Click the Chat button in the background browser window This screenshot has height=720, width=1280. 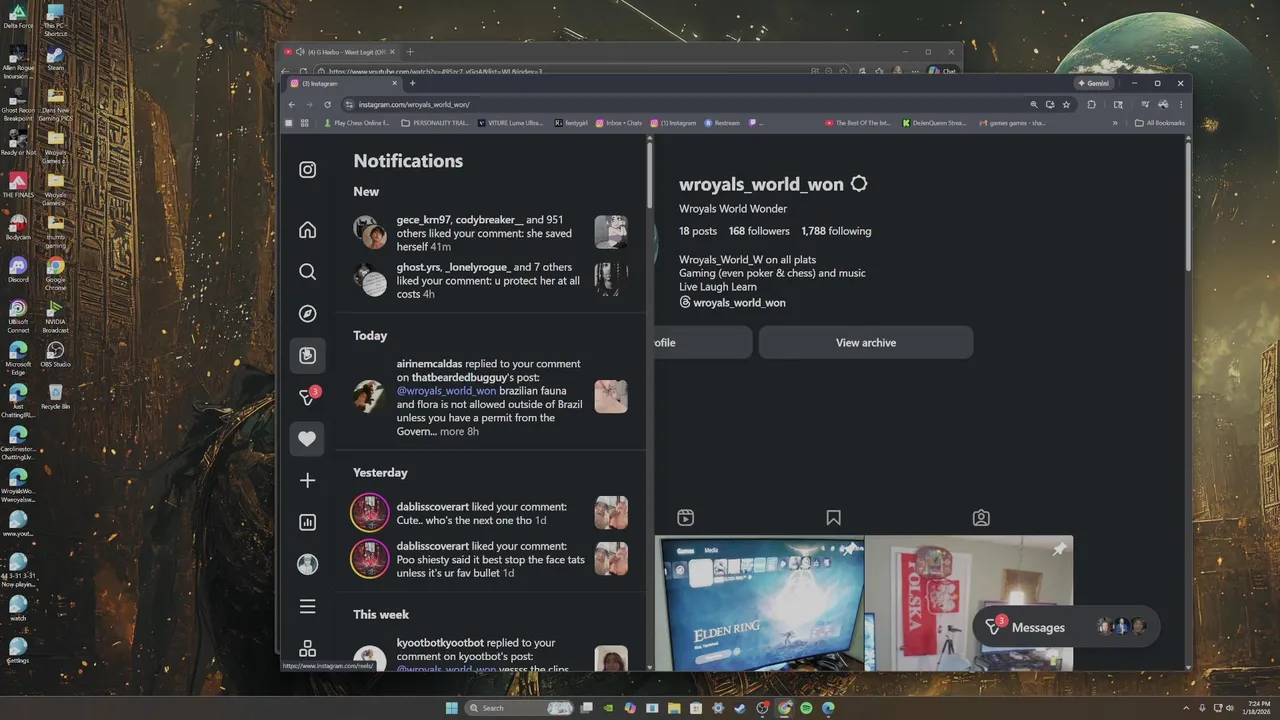pyautogui.click(x=943, y=71)
